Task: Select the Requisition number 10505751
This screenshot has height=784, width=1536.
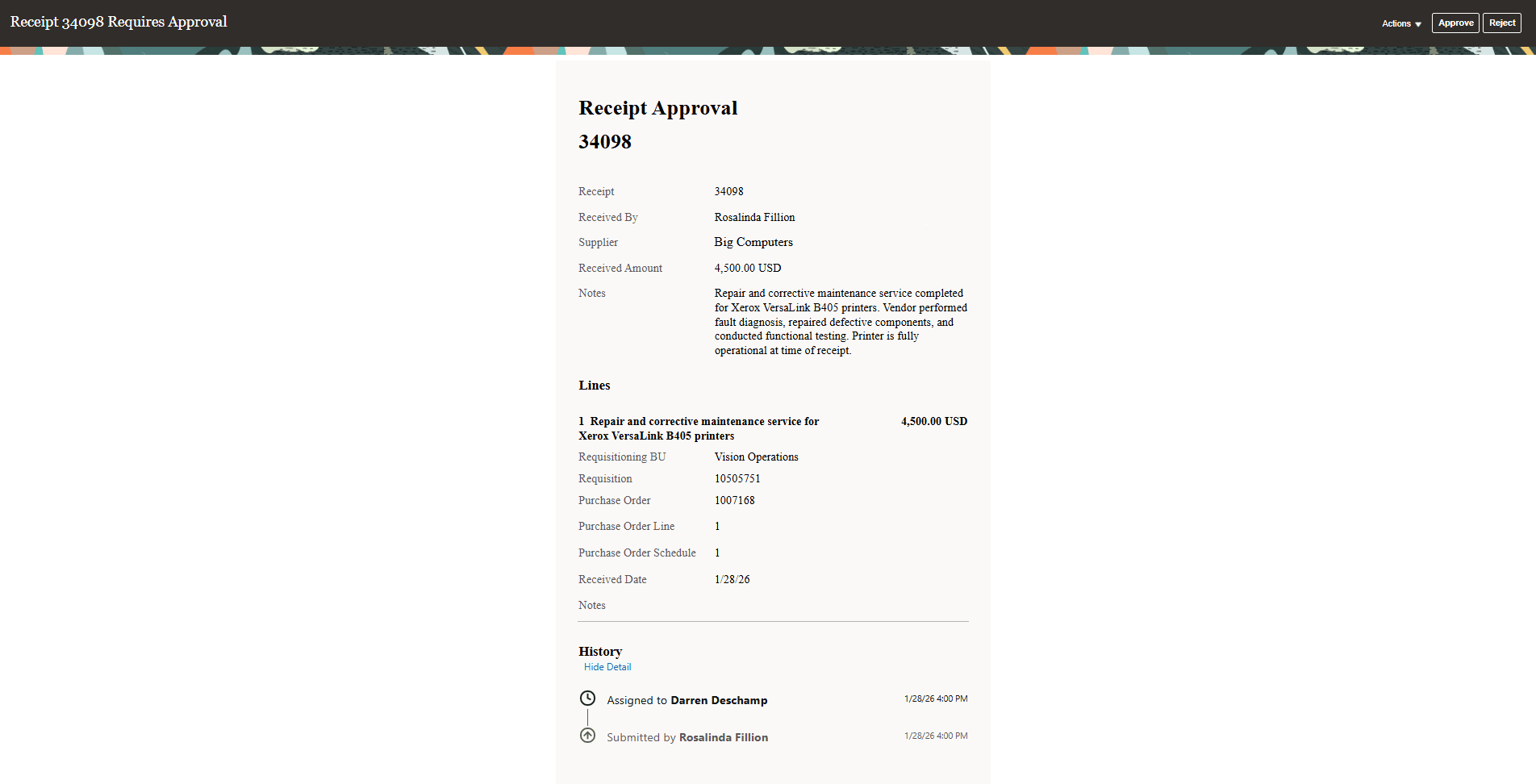Action: click(x=737, y=478)
